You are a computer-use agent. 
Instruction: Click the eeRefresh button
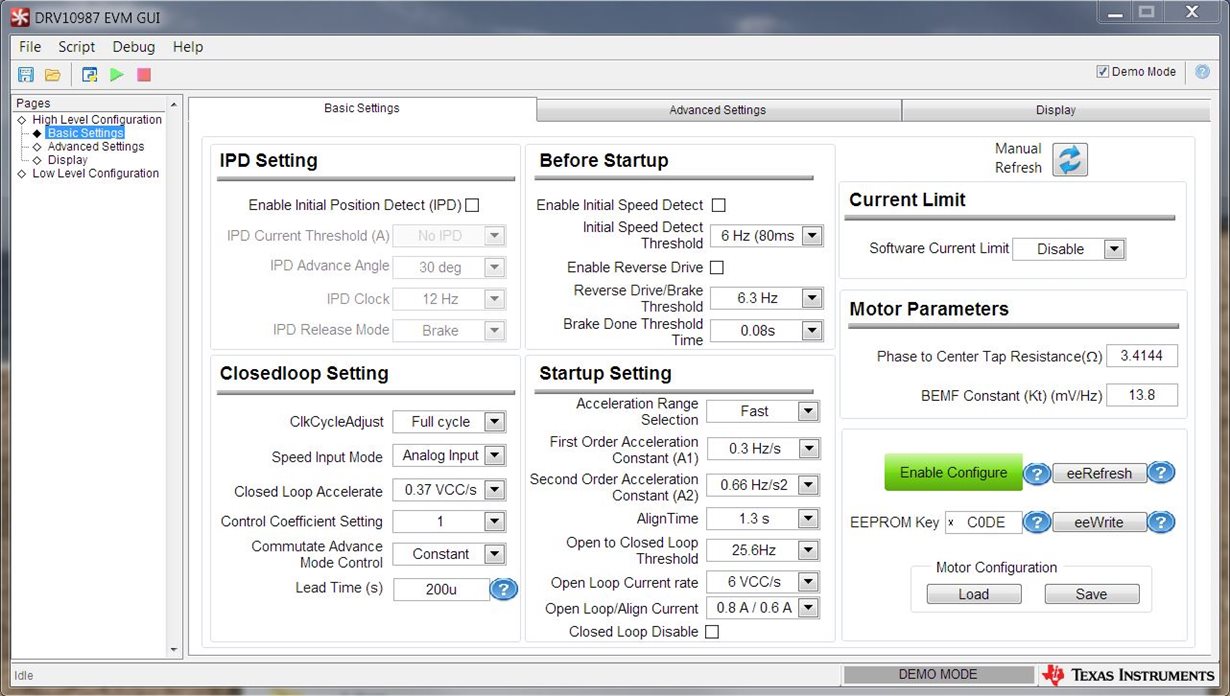[1099, 474]
